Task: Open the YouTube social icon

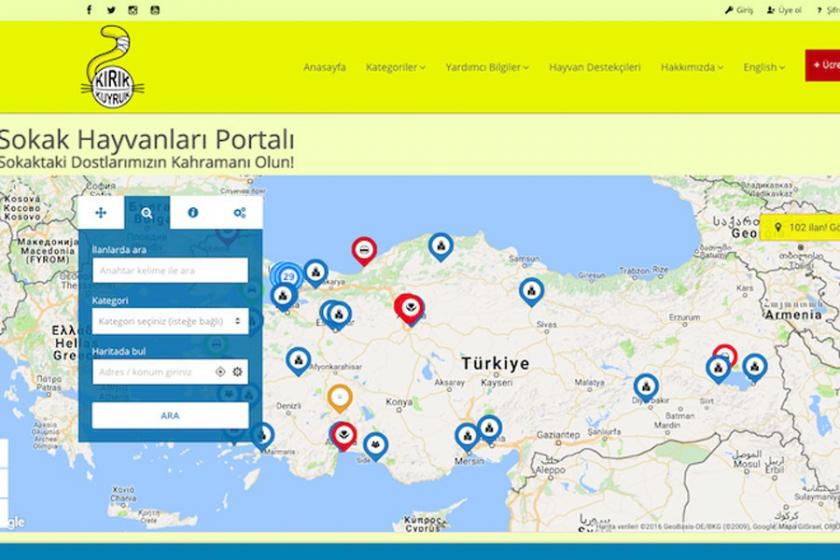Action: point(155,10)
